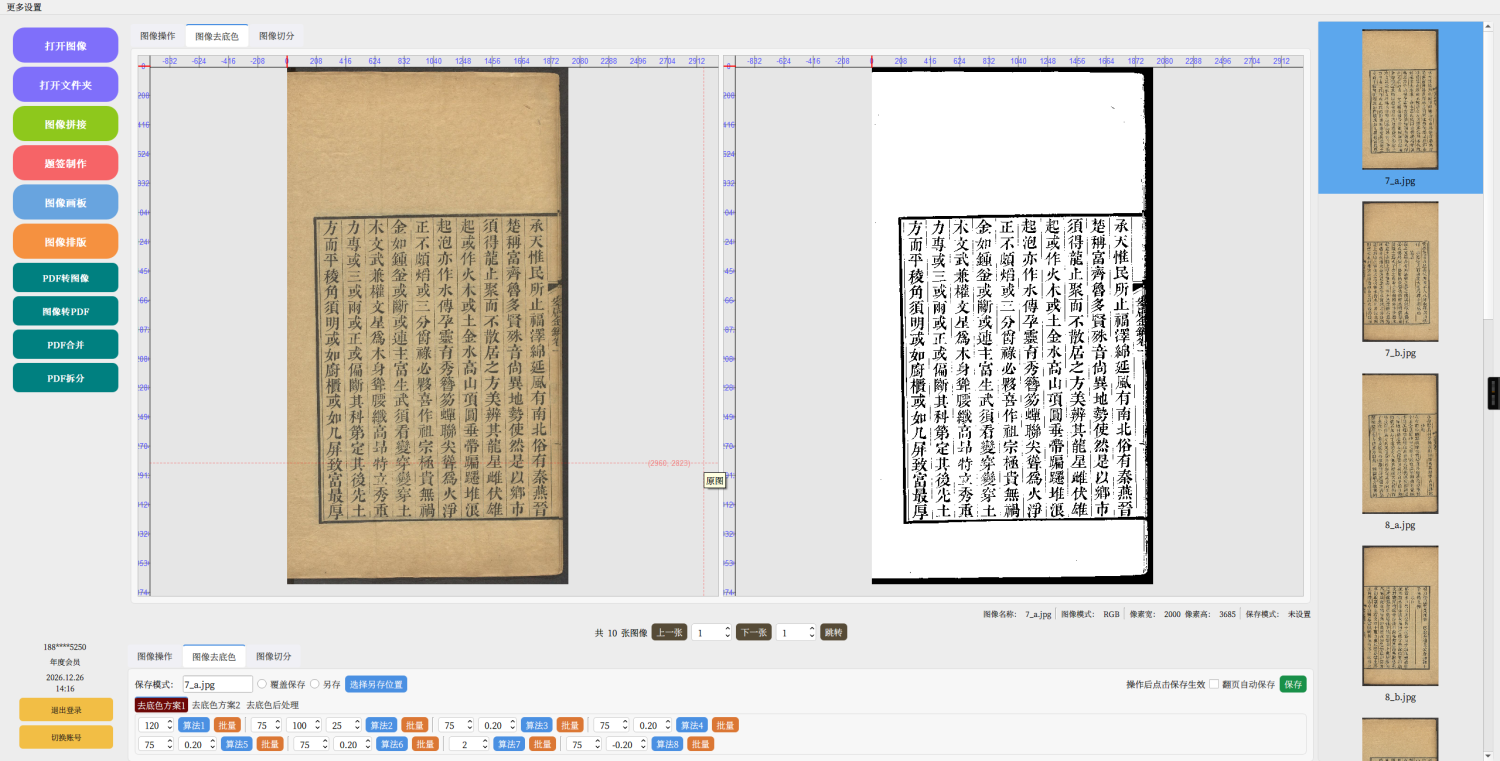Open a folder with 打开文件夹

coord(65,85)
